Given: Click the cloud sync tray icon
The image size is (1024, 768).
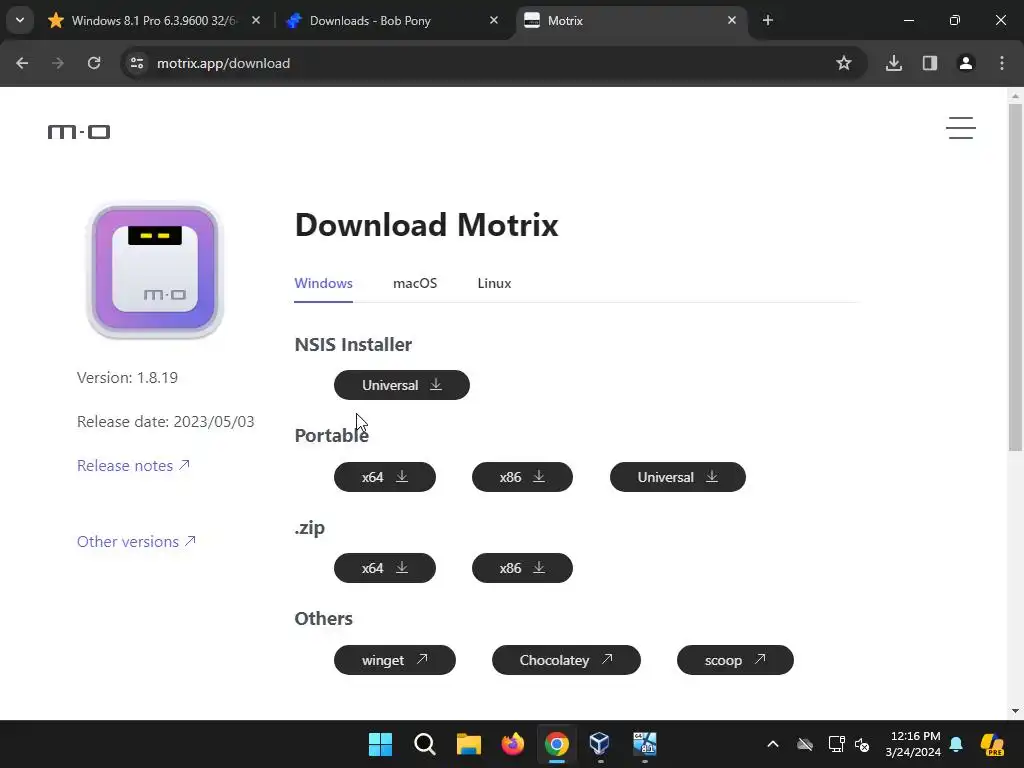Looking at the screenshot, I should (805, 744).
